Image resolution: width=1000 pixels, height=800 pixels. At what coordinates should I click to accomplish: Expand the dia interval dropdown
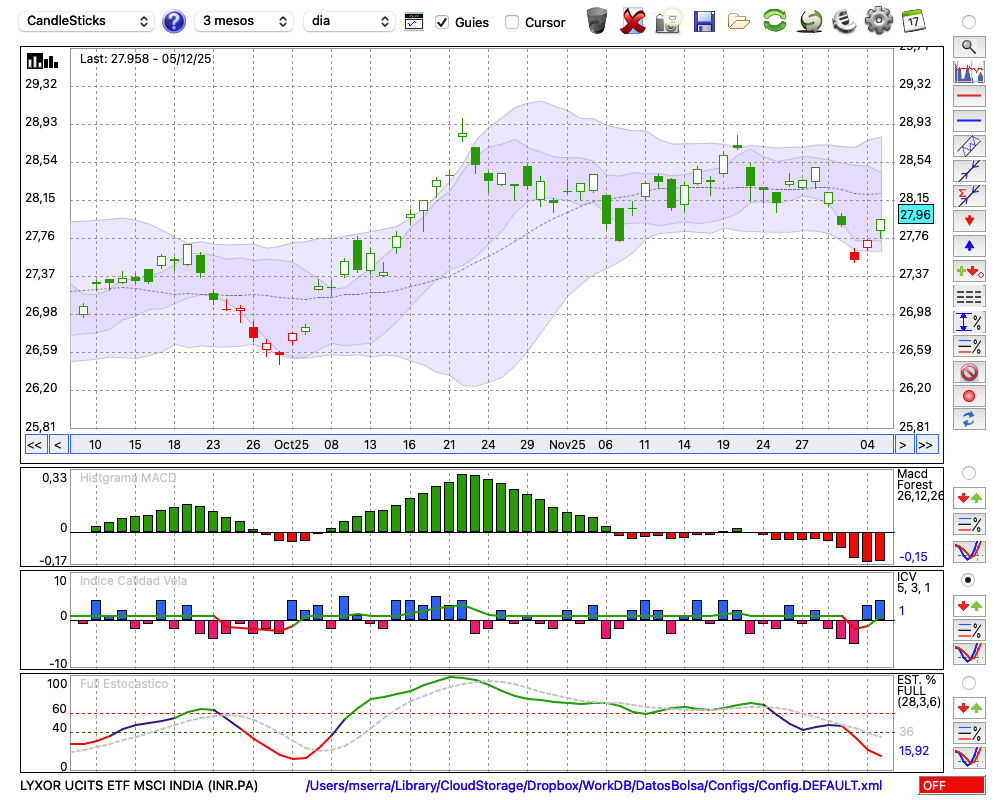pos(350,21)
